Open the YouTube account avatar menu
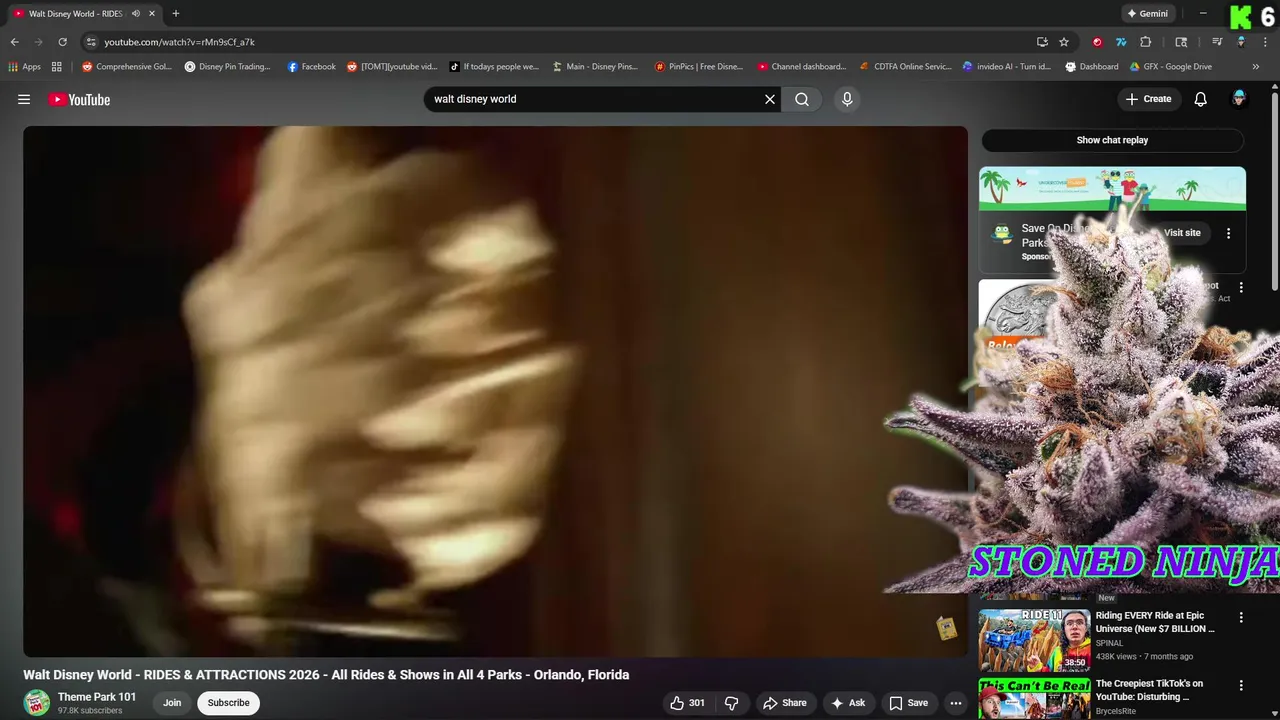 (x=1239, y=99)
